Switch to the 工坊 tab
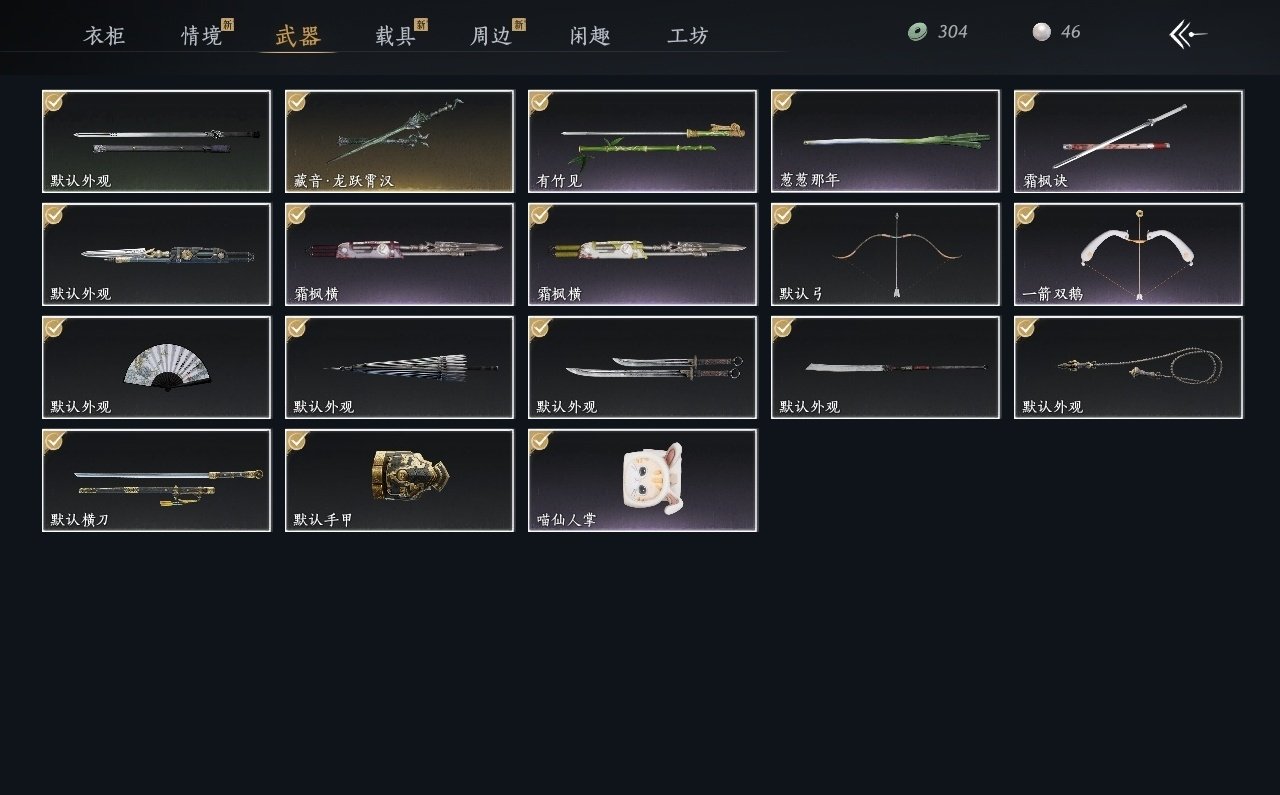Screen dimensions: 1280x795 coord(688,36)
